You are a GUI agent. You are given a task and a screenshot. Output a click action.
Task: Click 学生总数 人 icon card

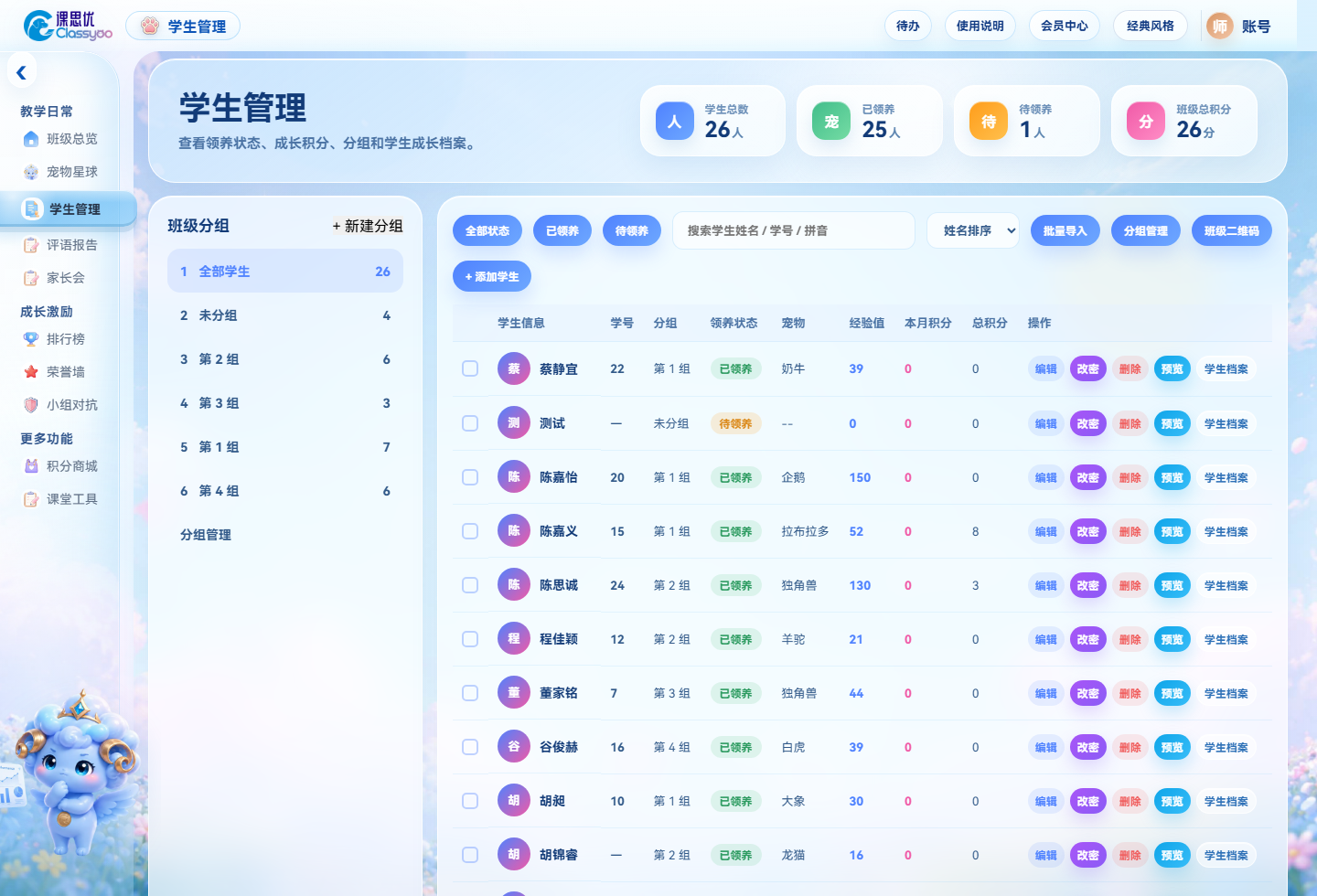tap(674, 121)
